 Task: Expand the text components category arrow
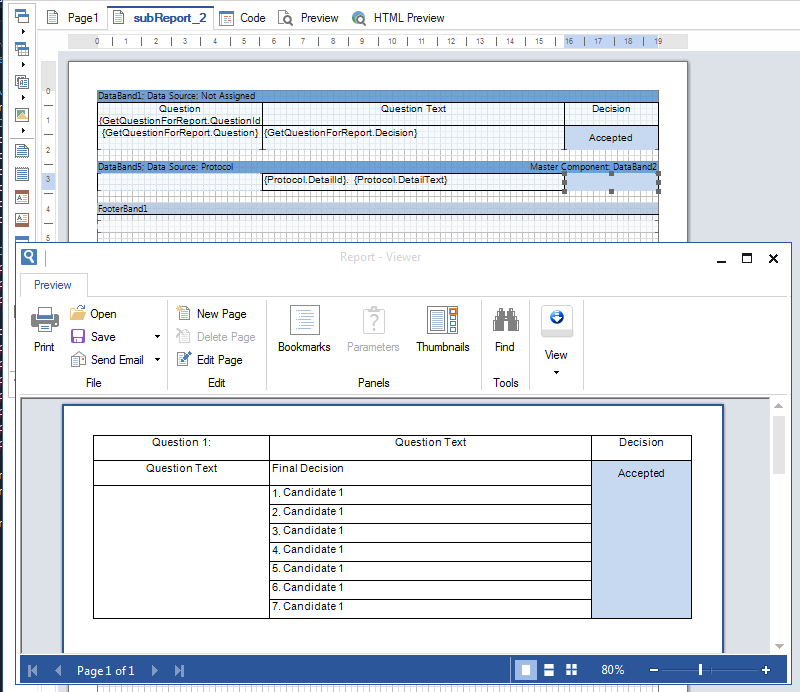point(23,97)
